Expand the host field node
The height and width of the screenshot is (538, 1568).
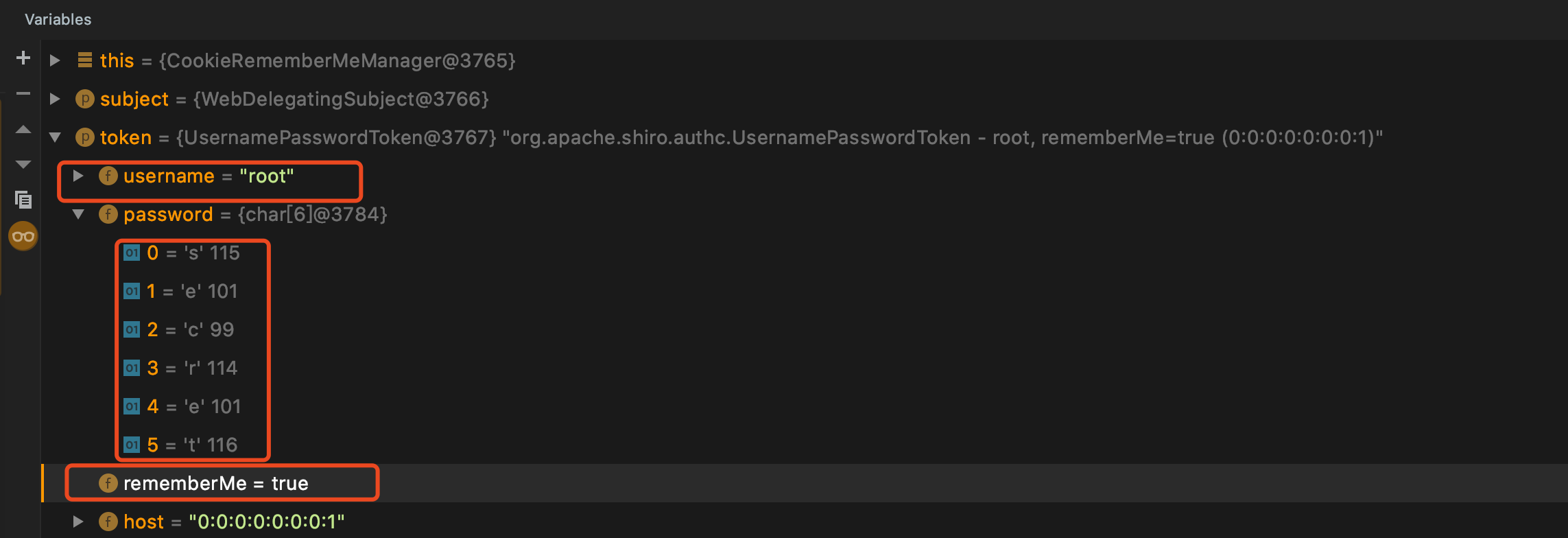point(78,522)
